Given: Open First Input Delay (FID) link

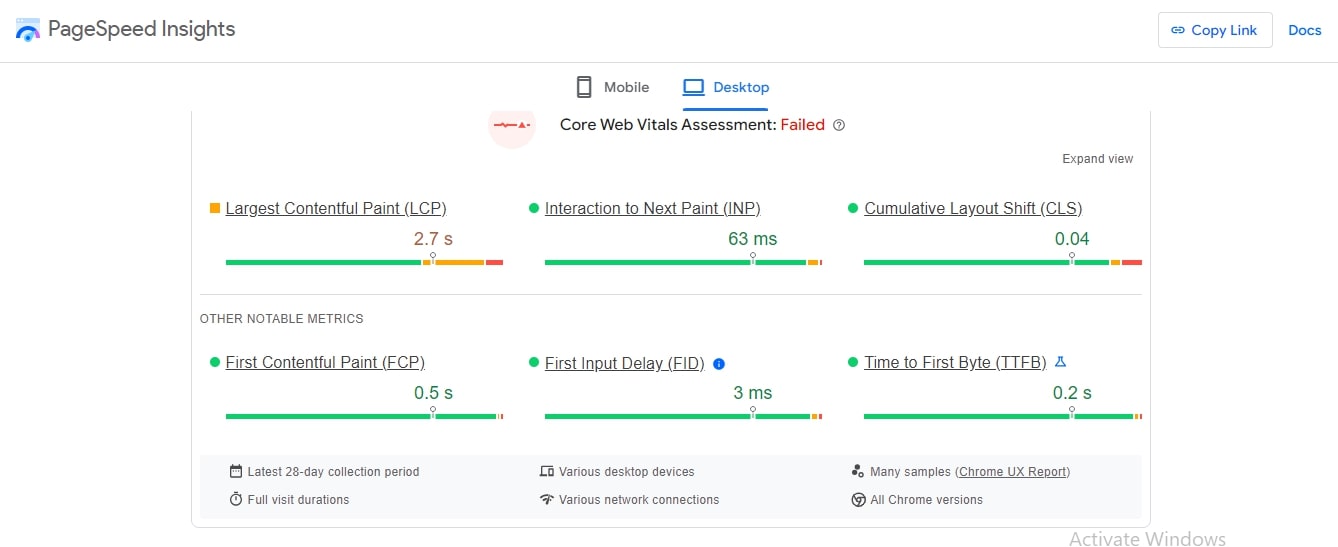Looking at the screenshot, I should 625,364.
